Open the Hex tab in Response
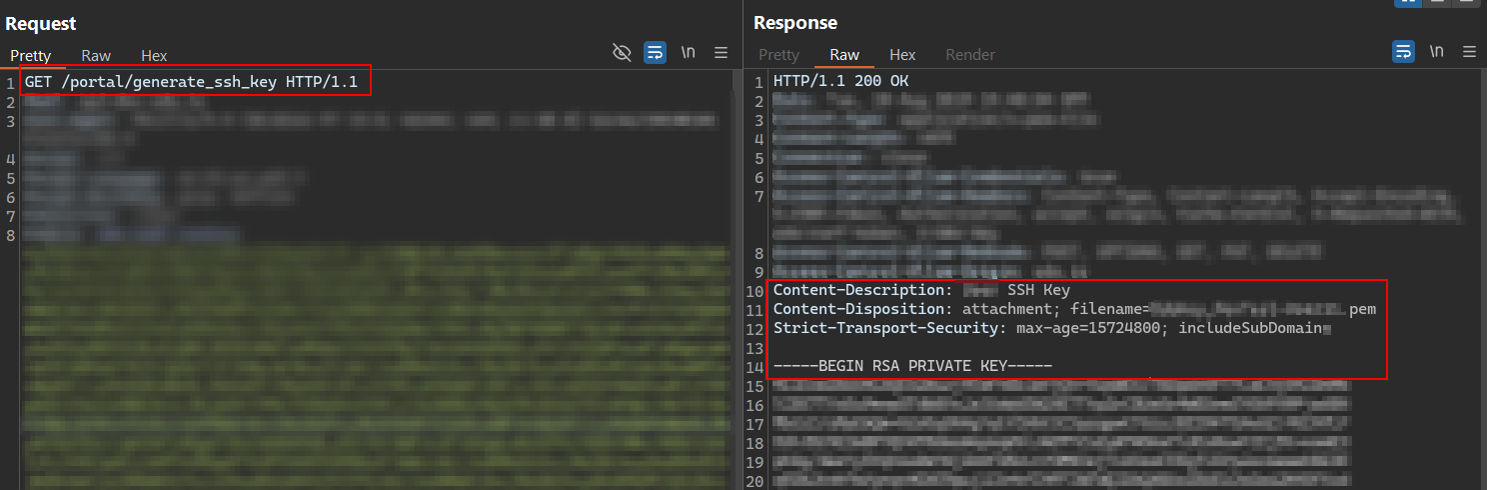The height and width of the screenshot is (490, 1487). [x=903, y=56]
